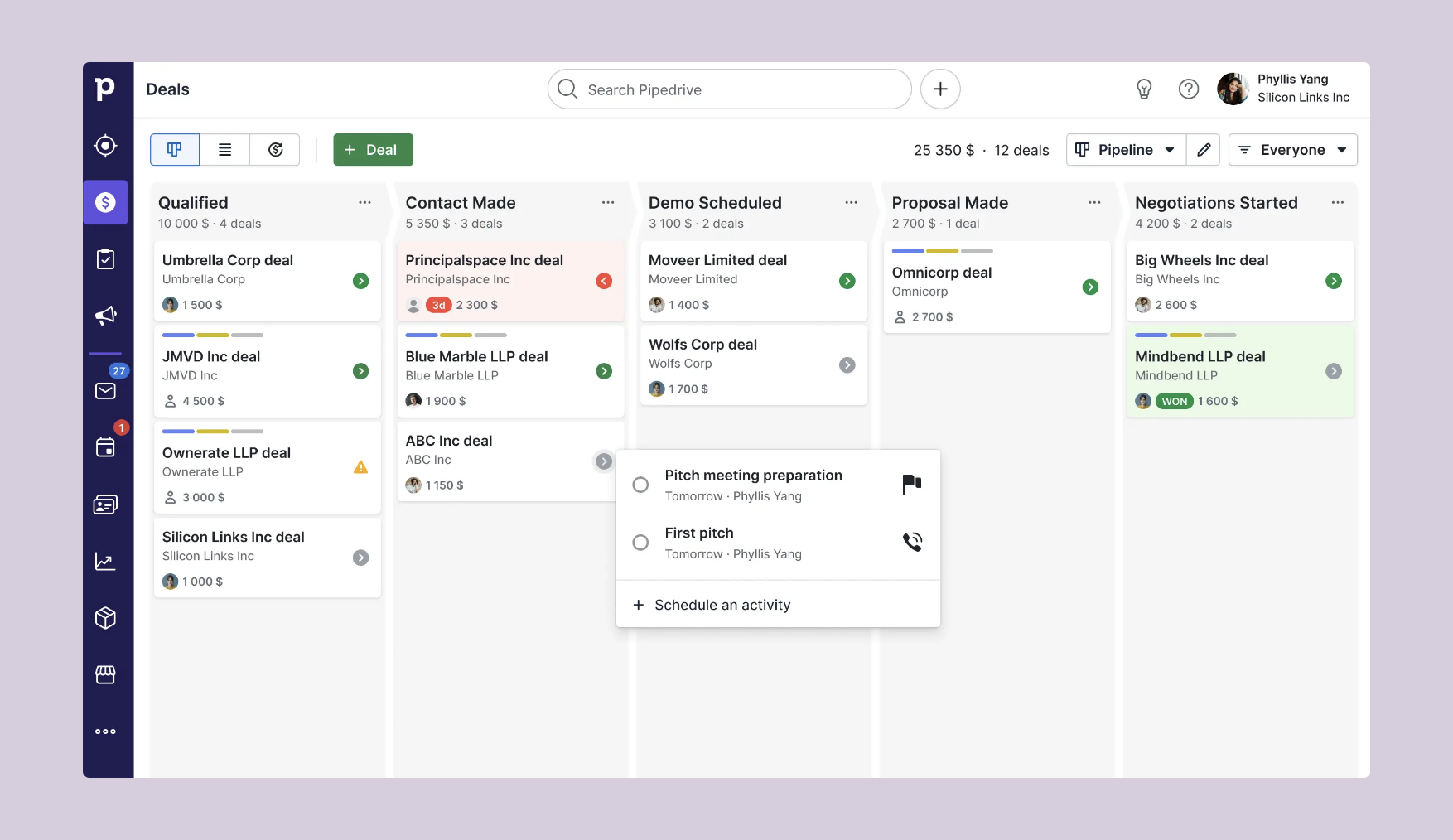
Task: Click Silicon Links Inc deal title
Action: pyautogui.click(x=233, y=537)
